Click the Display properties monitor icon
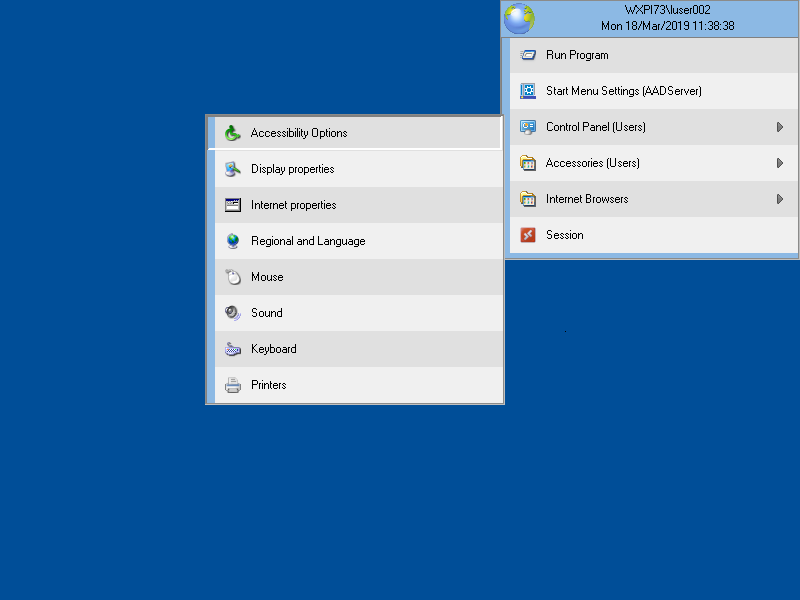The image size is (800, 600). 233,169
